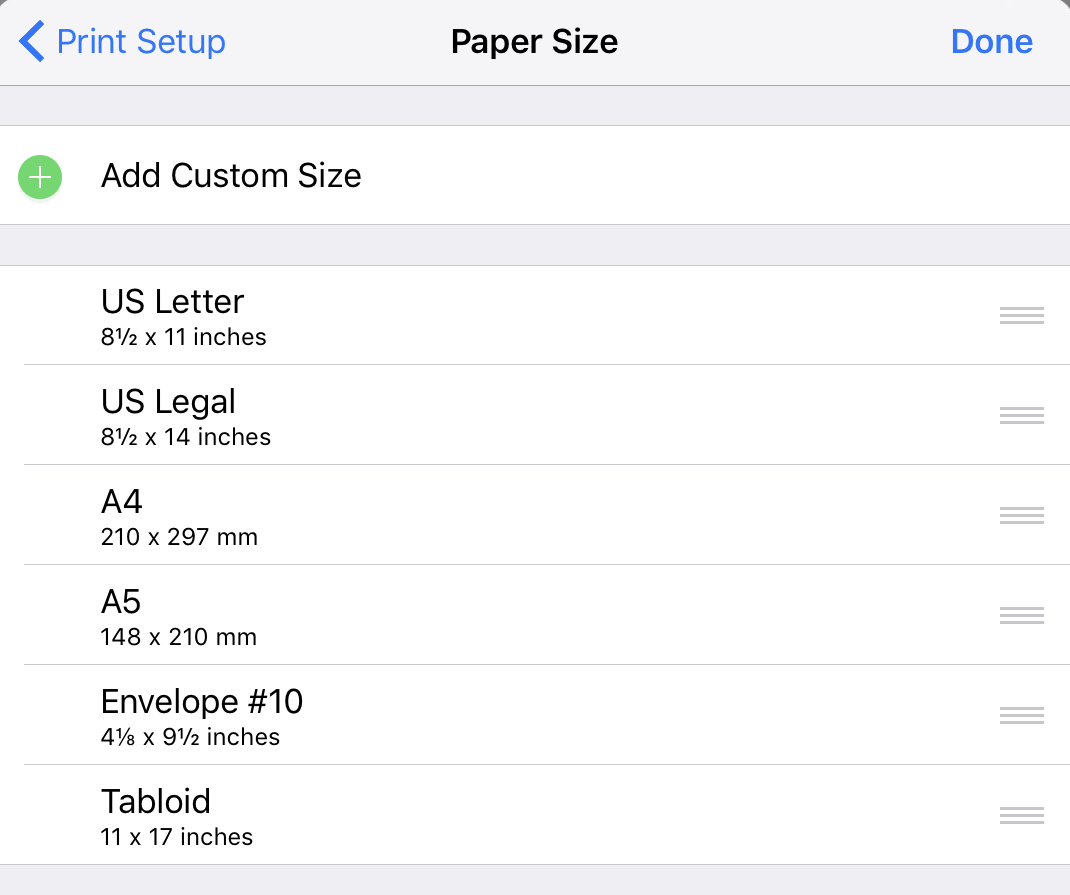The height and width of the screenshot is (895, 1070).
Task: Open Add Custom Size option
Action: 535,175
